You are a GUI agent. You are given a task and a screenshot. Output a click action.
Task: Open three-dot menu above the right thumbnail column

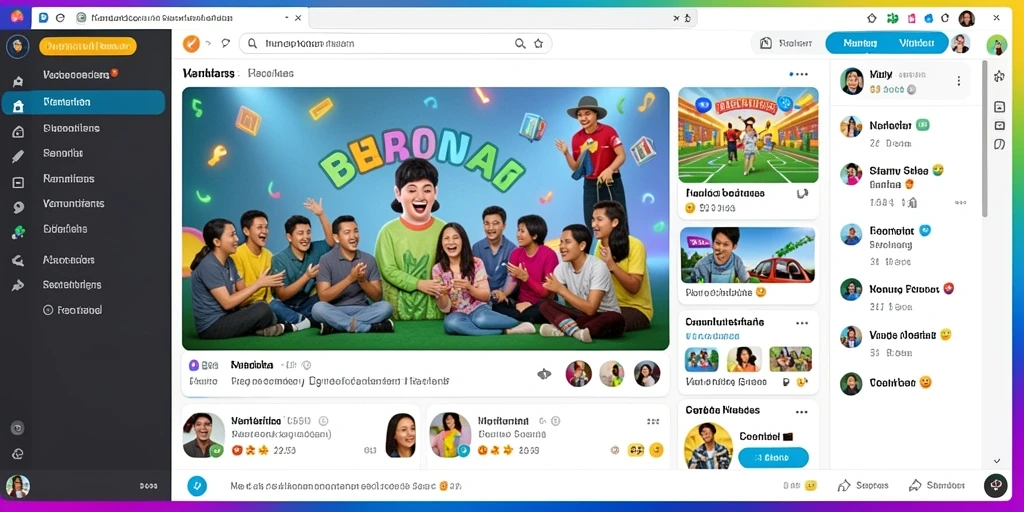pos(798,74)
